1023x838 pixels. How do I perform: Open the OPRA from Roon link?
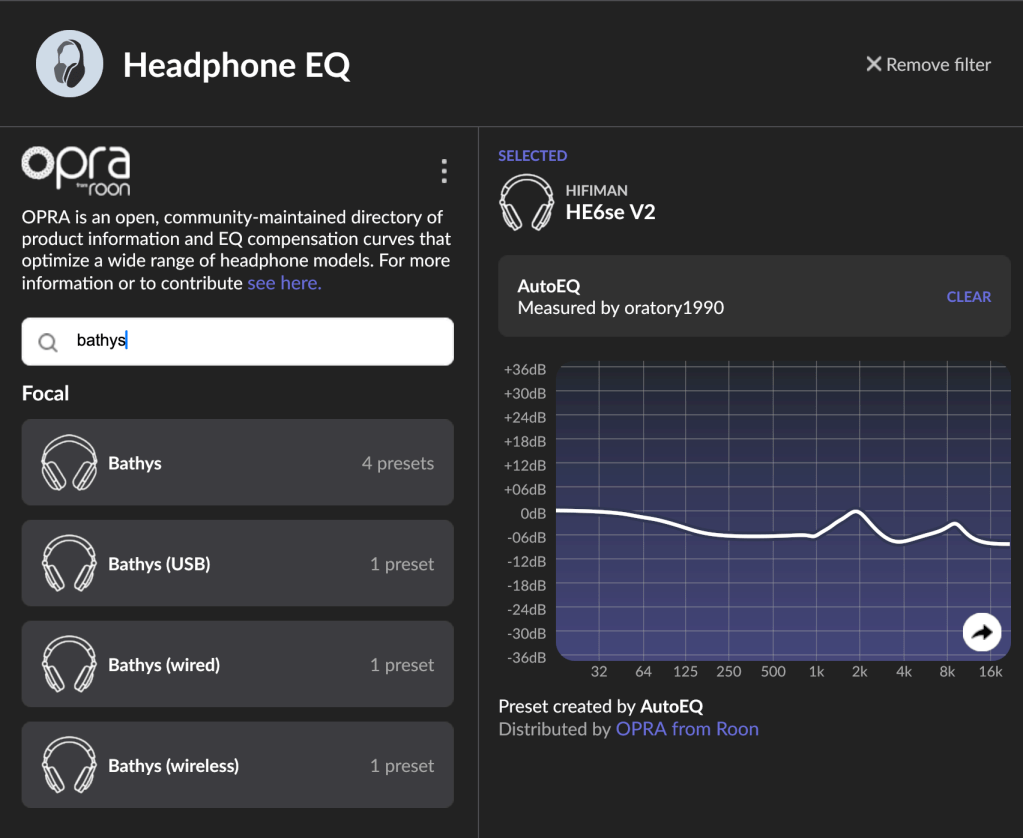687,729
